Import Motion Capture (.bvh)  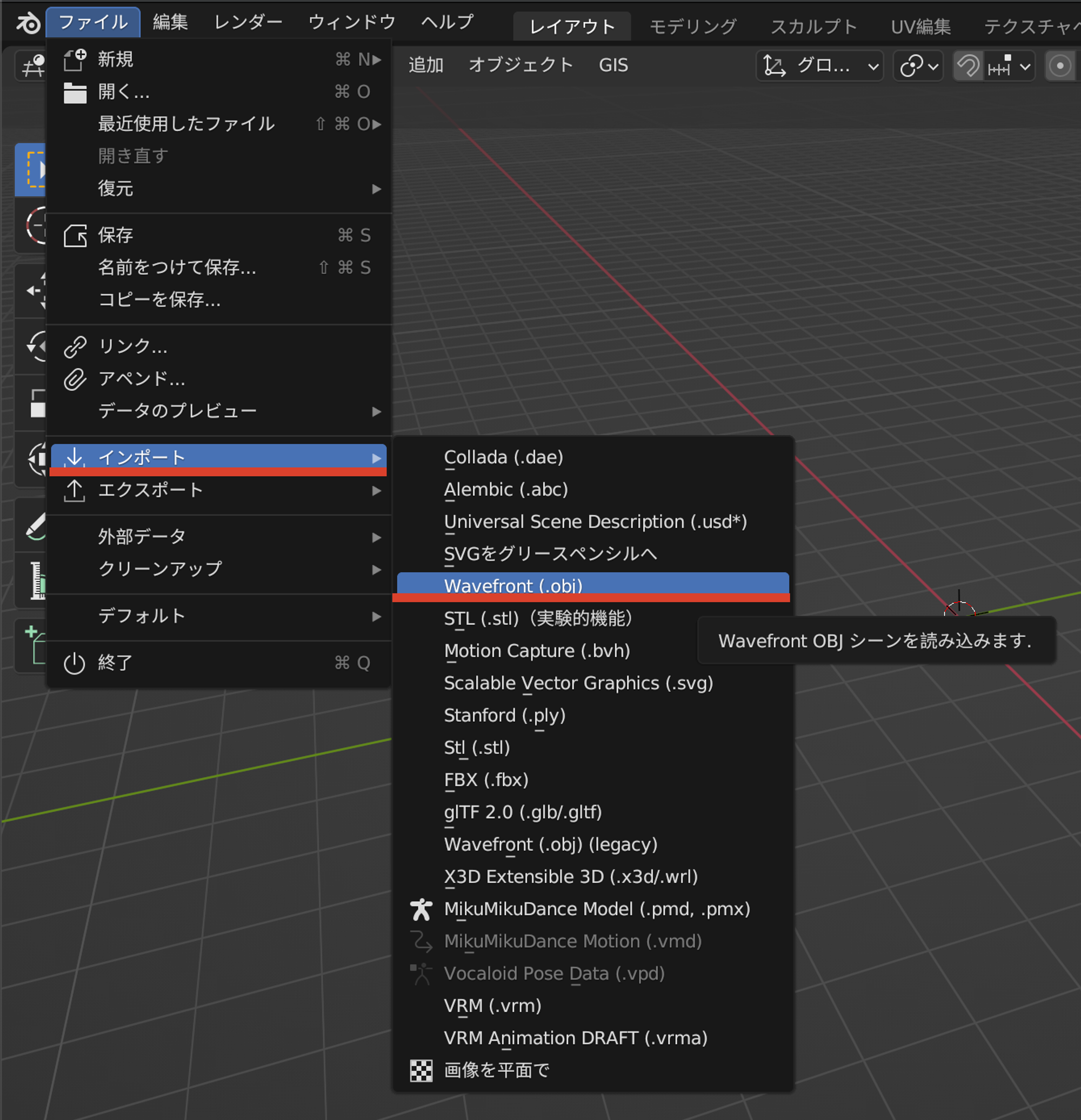(x=593, y=651)
